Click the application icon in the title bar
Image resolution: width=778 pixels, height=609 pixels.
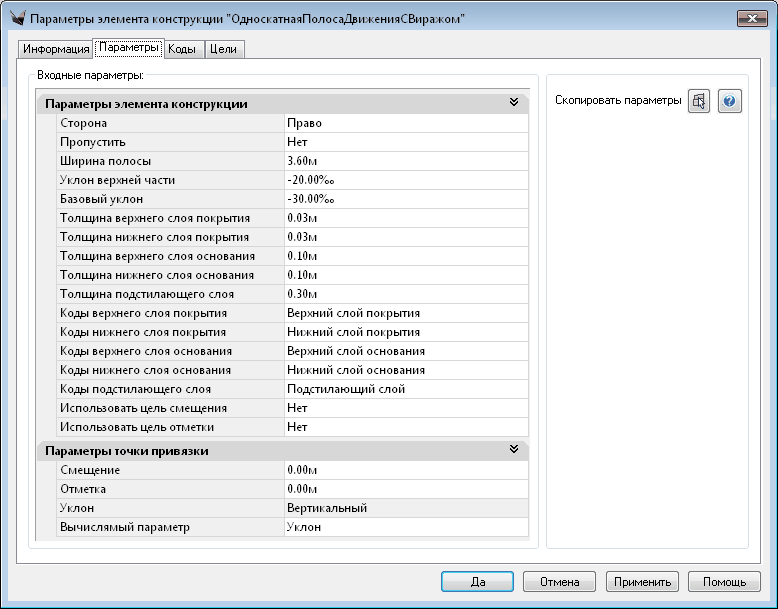[16, 19]
